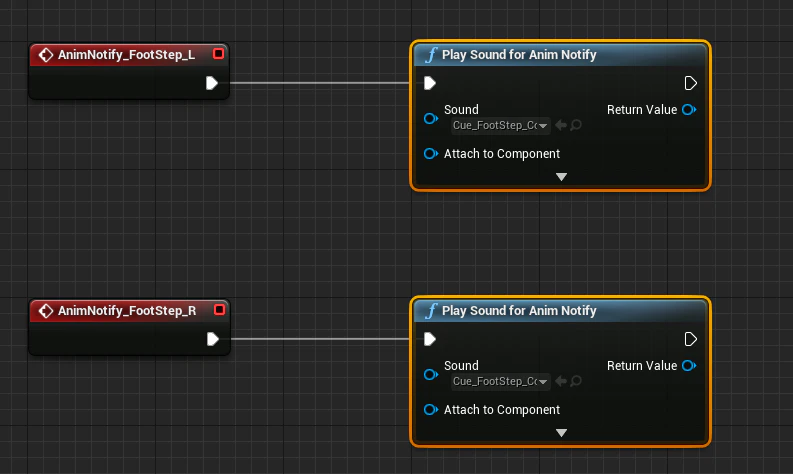Select the AnimNotify_FootStep_L node title
The width and height of the screenshot is (793, 474).
pos(126,55)
